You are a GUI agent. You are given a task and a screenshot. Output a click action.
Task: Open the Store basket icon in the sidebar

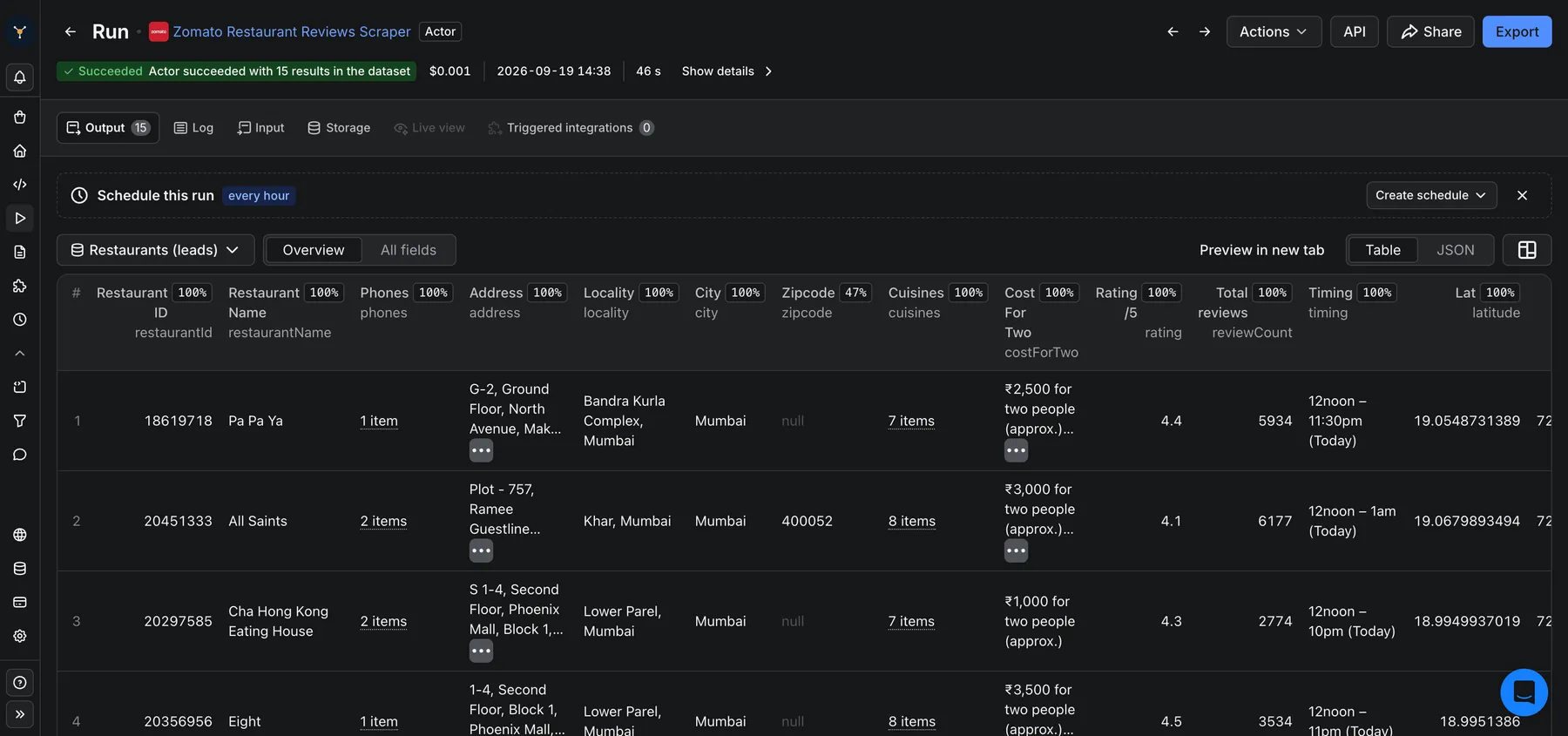20,118
